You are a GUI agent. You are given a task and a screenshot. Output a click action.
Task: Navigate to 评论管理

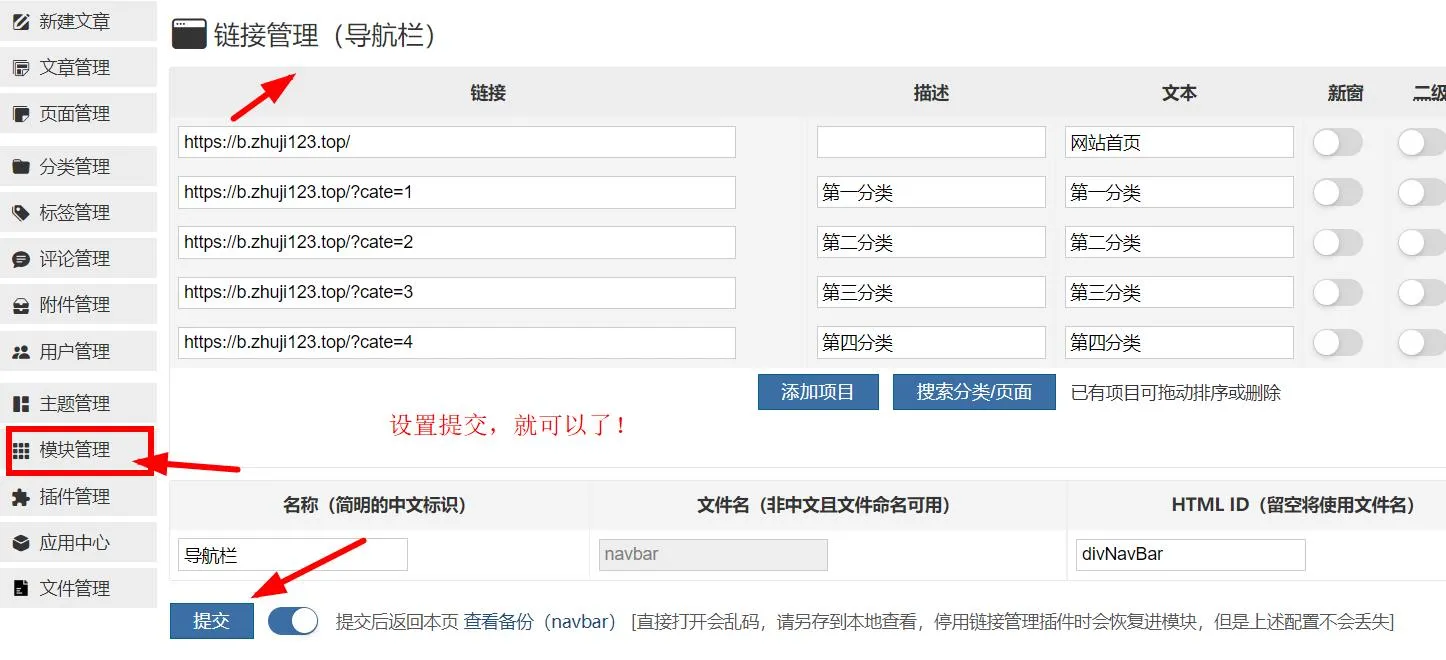click(x=78, y=259)
